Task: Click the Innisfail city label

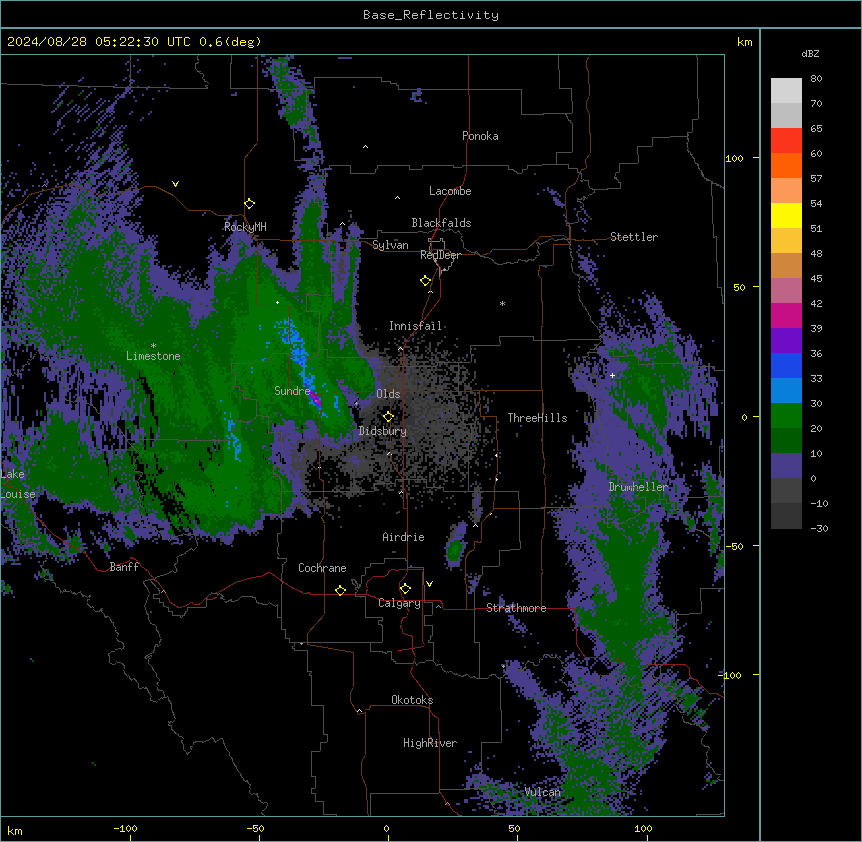Action: pos(416,326)
